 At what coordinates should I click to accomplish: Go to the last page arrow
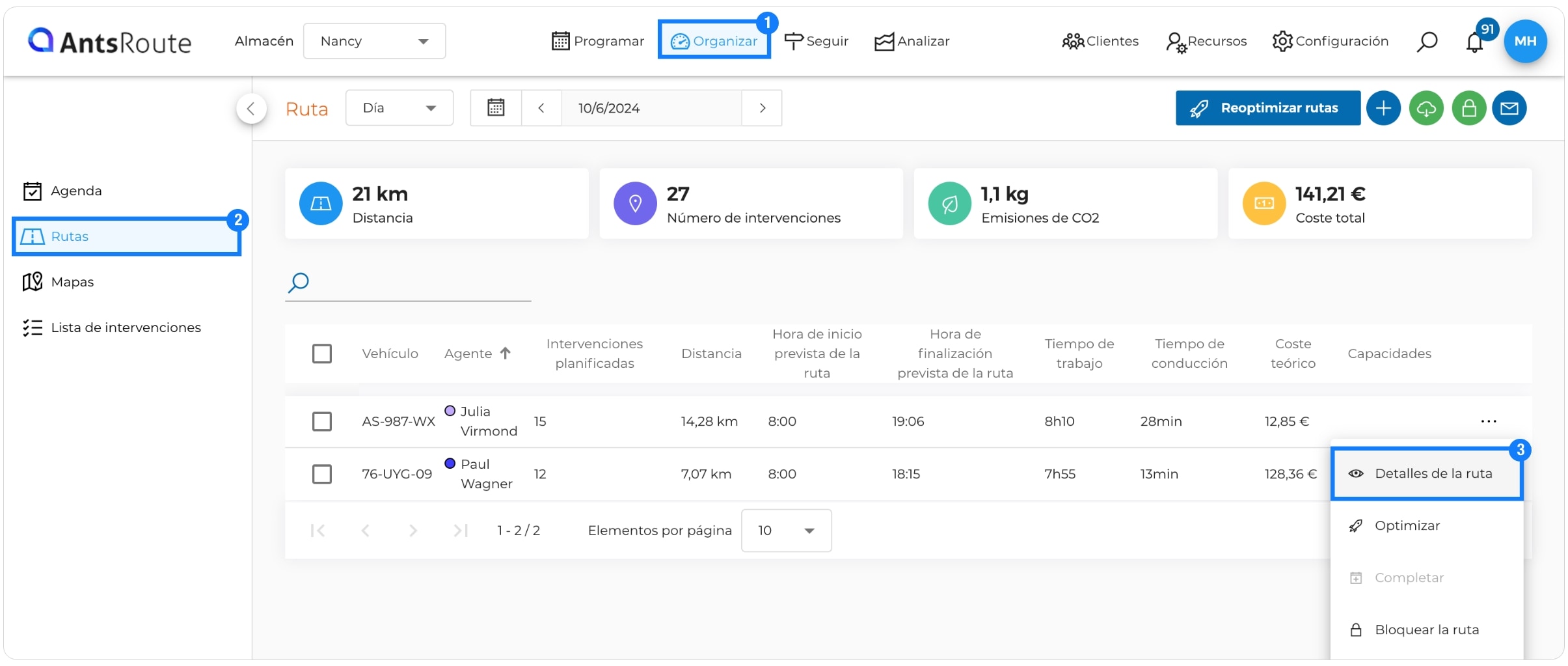coord(461,531)
